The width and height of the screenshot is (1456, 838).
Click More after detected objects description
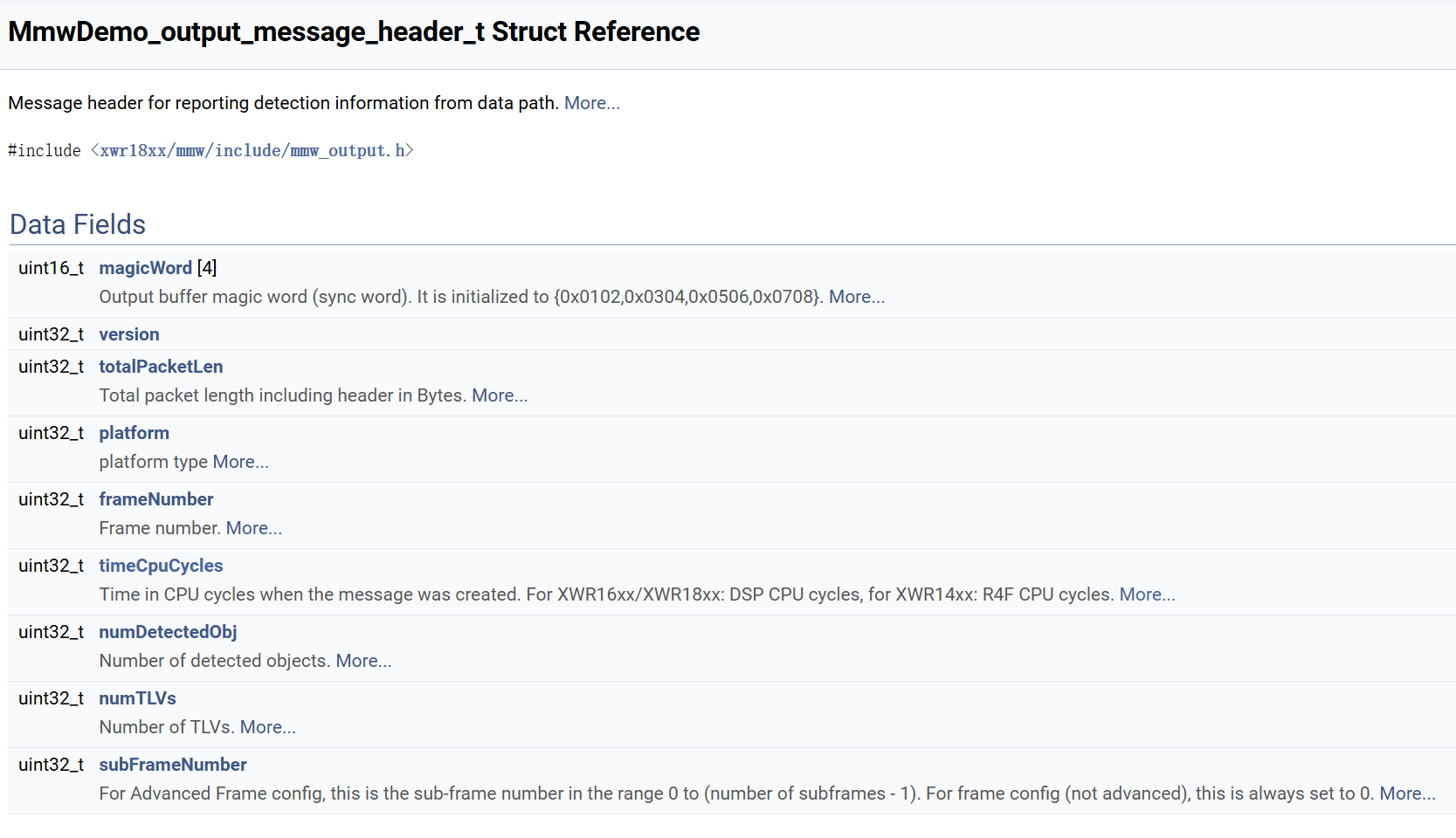[x=363, y=661]
